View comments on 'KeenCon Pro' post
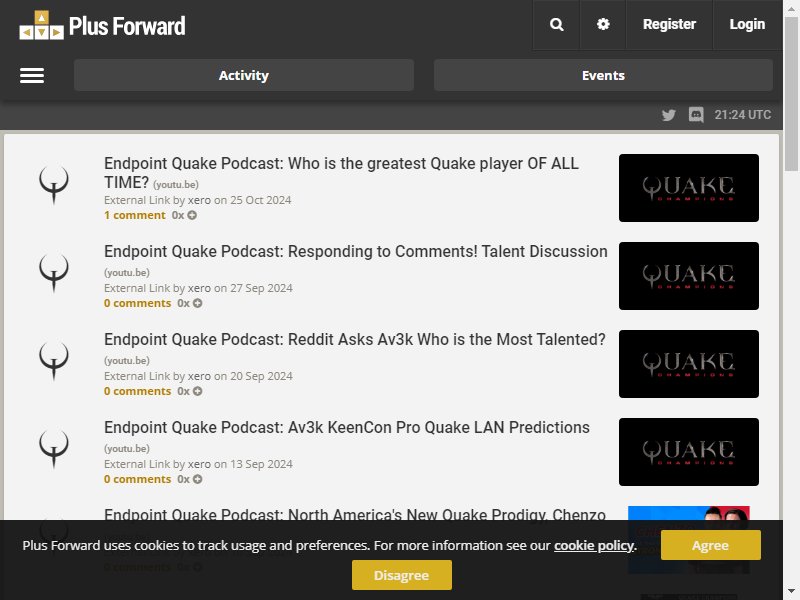This screenshot has height=600, width=800. pyautogui.click(x=138, y=479)
